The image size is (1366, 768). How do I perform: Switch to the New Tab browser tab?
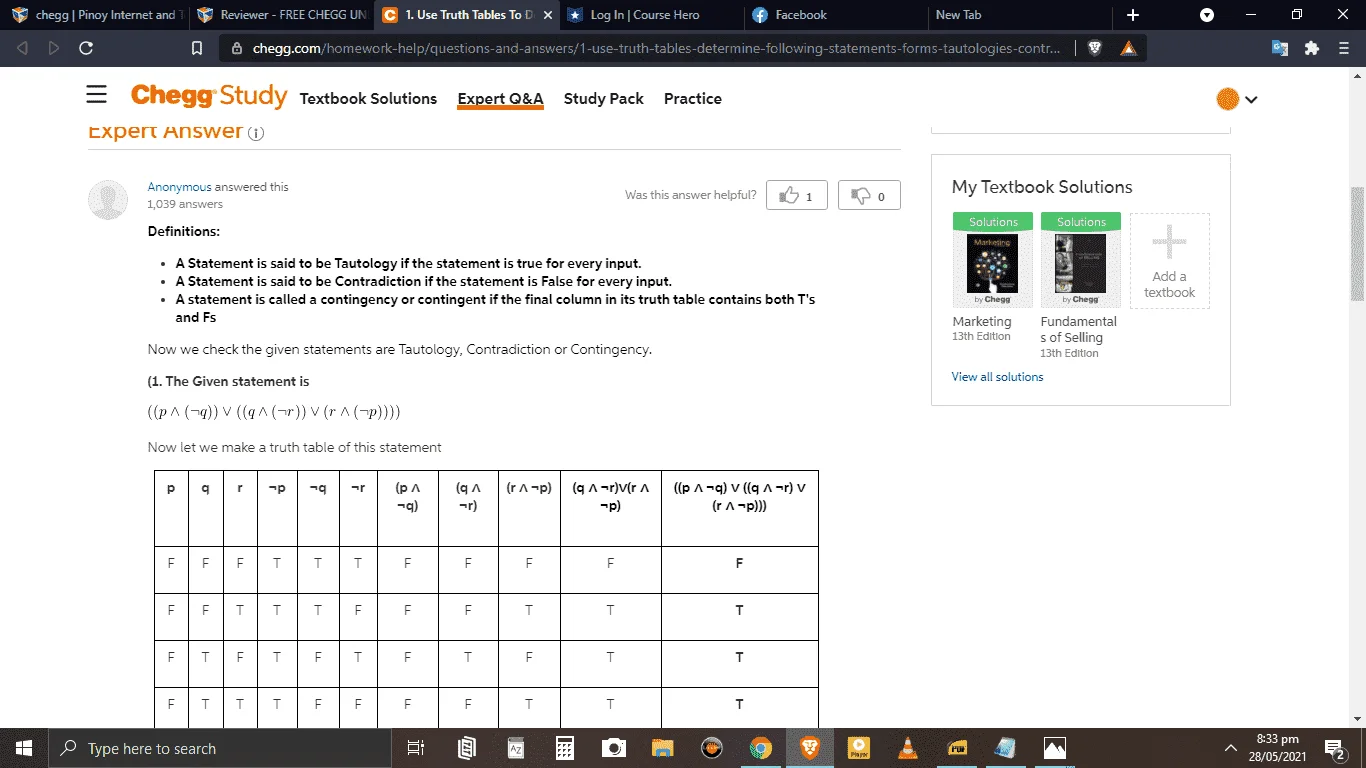1020,15
